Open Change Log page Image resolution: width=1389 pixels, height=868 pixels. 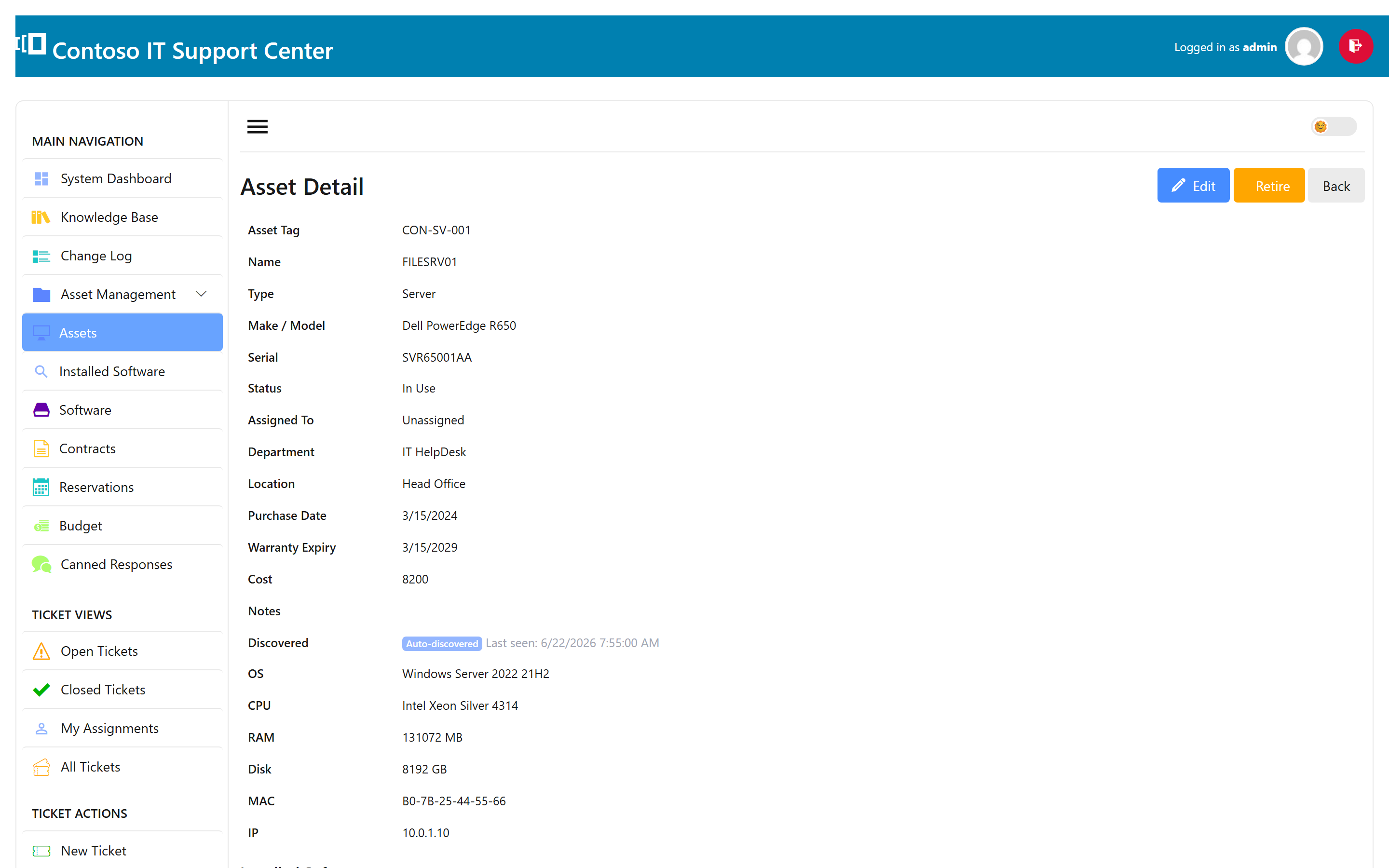pyautogui.click(x=122, y=256)
